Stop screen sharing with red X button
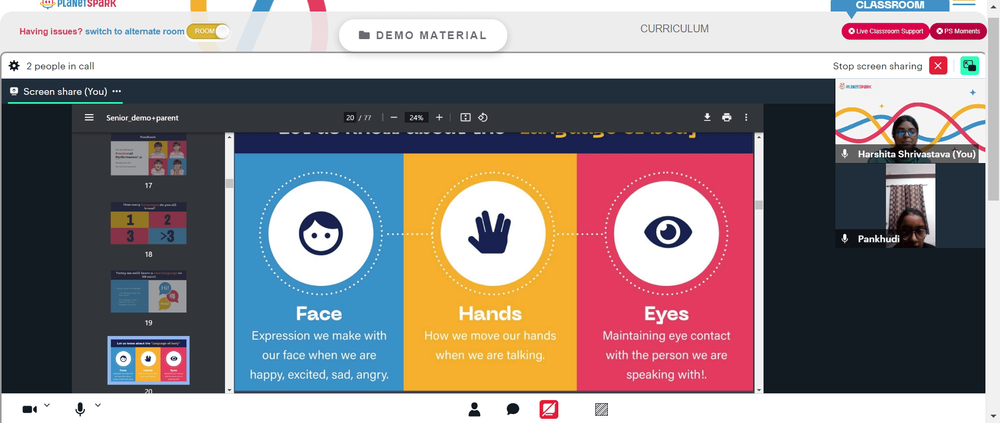Image resolution: width=1000 pixels, height=423 pixels. (x=938, y=66)
